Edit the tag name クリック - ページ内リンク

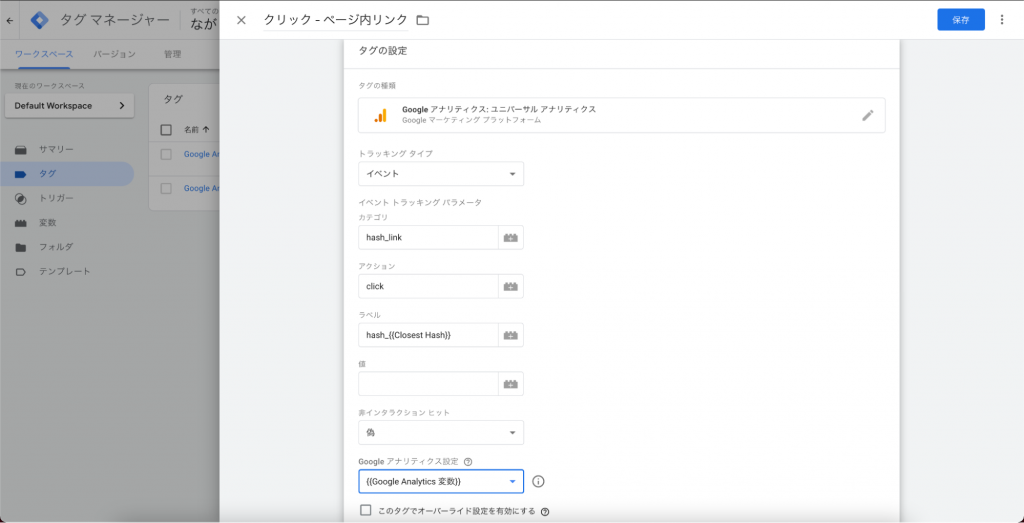336,20
